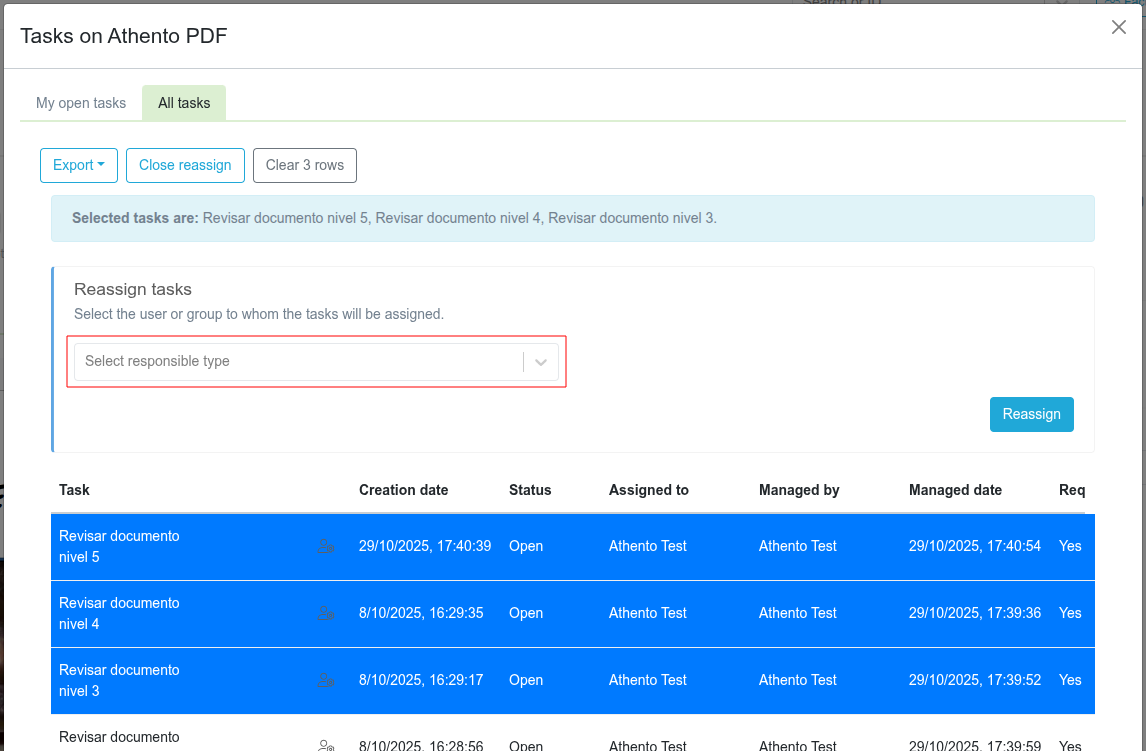This screenshot has width=1146, height=751.
Task: Click the user icon in the unselected row
Action: click(325, 745)
